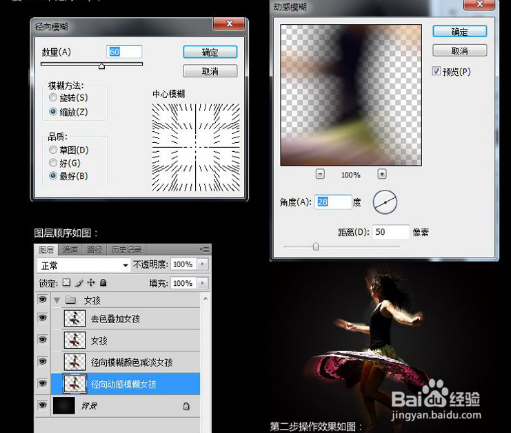Viewport: 511px width, 433px height.
Task: Select the 径向模糊颜色减淡女孩 layer thumbnail
Action: click(75, 362)
